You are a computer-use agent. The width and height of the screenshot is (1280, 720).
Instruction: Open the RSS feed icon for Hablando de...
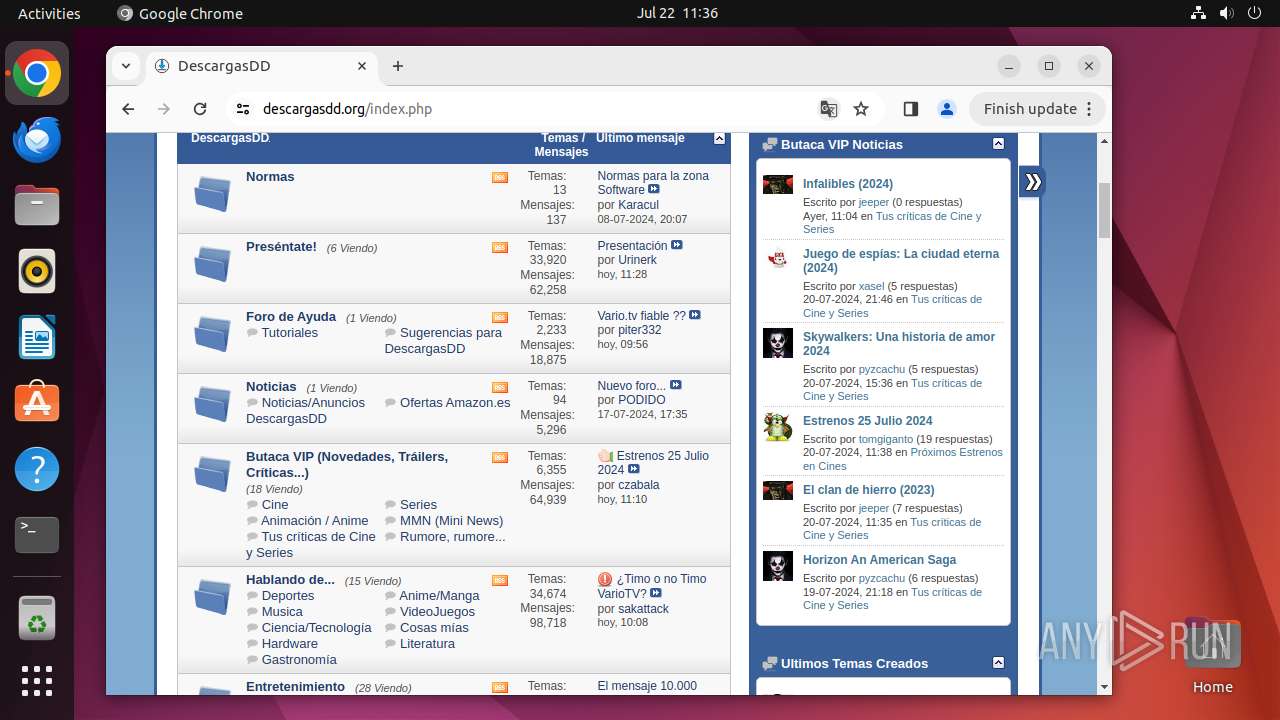click(x=500, y=580)
